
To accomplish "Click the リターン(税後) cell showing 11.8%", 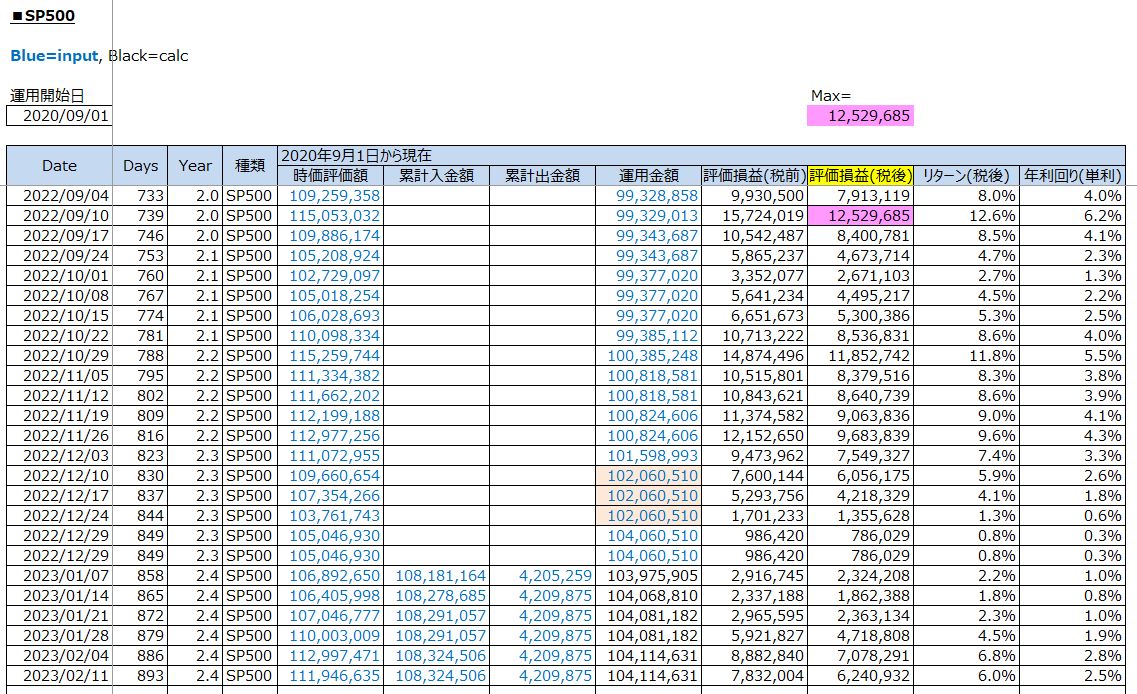I will pos(966,356).
